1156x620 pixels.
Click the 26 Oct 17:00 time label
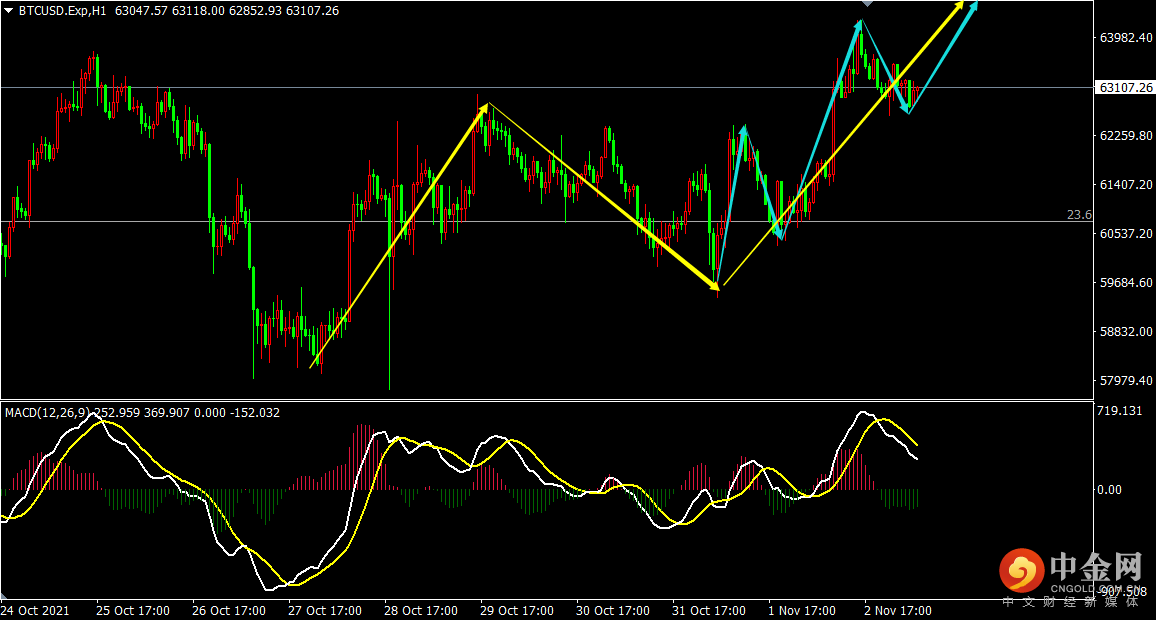(x=229, y=610)
